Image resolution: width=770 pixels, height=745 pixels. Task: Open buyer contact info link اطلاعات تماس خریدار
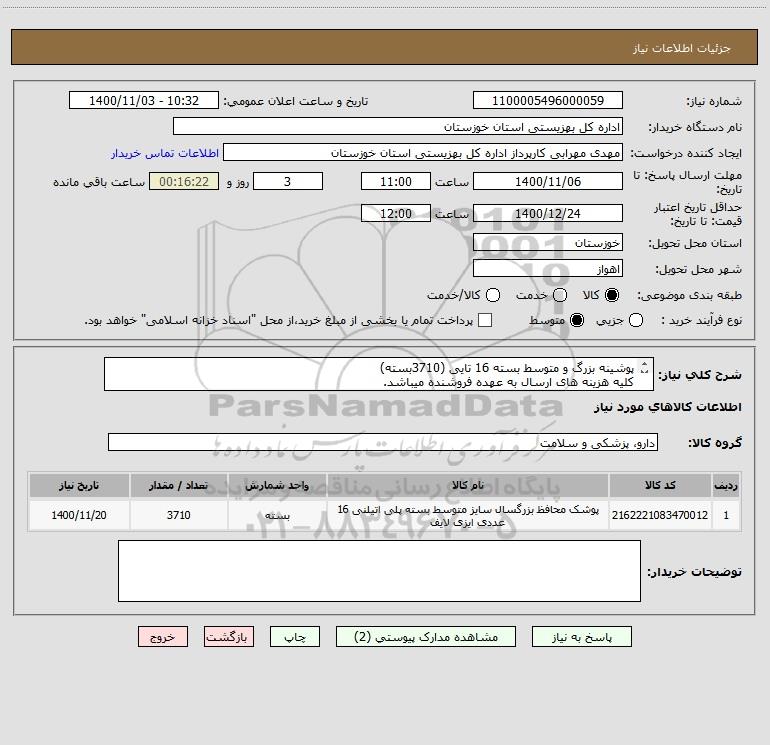click(x=165, y=153)
